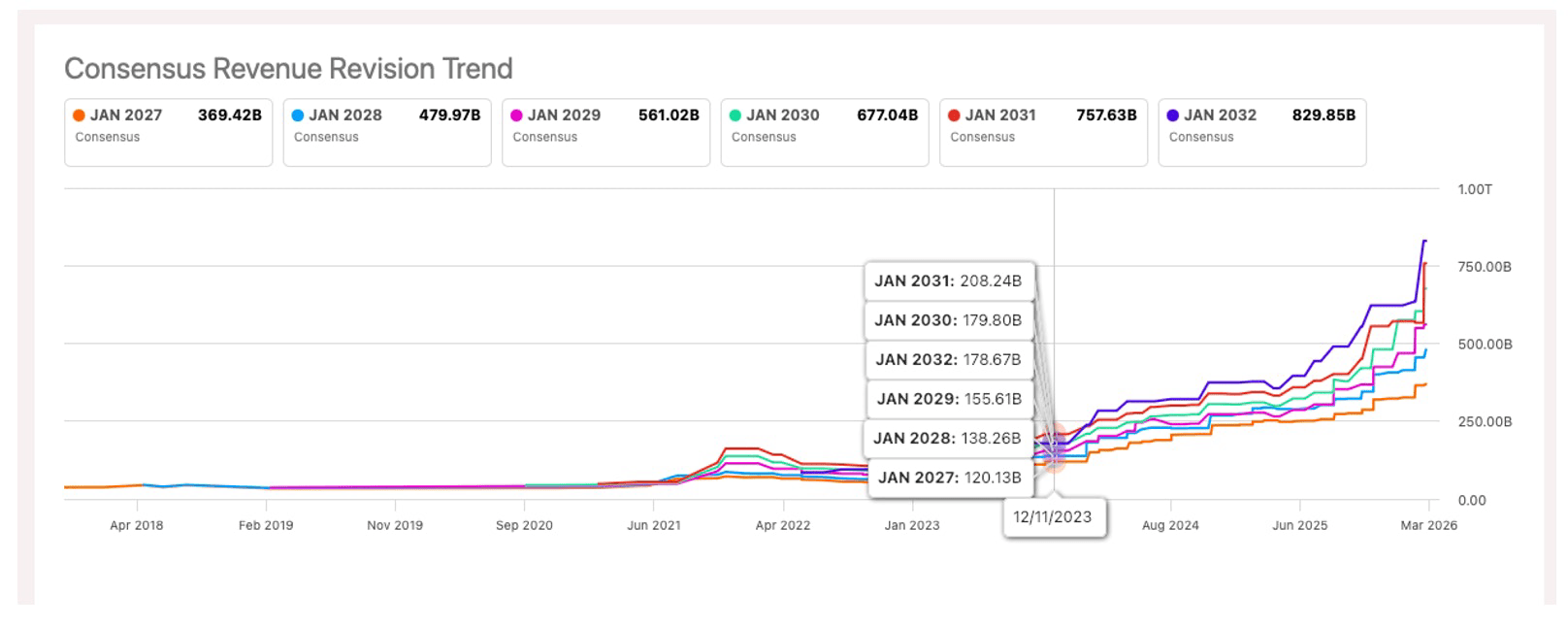Image resolution: width=1568 pixels, height=627 pixels.
Task: Click the JAN 2030 consensus legend card
Action: [x=825, y=133]
